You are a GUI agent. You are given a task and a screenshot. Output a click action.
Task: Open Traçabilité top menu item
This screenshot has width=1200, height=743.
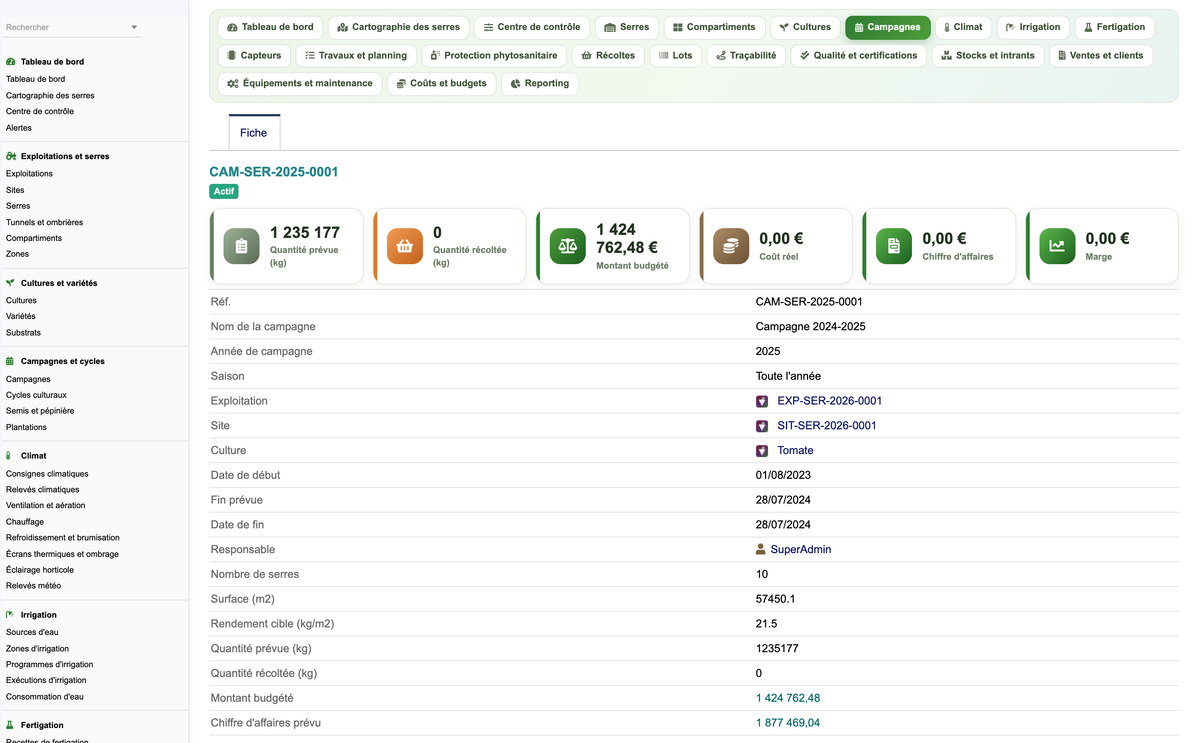click(x=746, y=55)
